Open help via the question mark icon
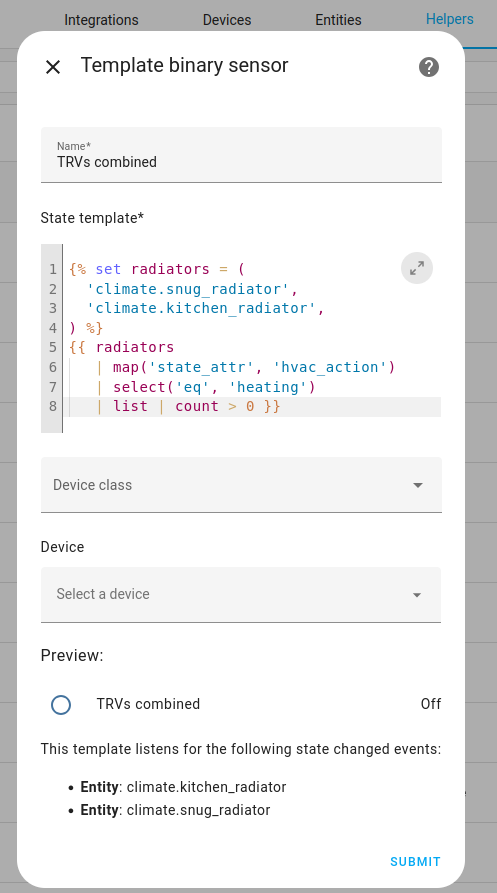 pos(429,67)
